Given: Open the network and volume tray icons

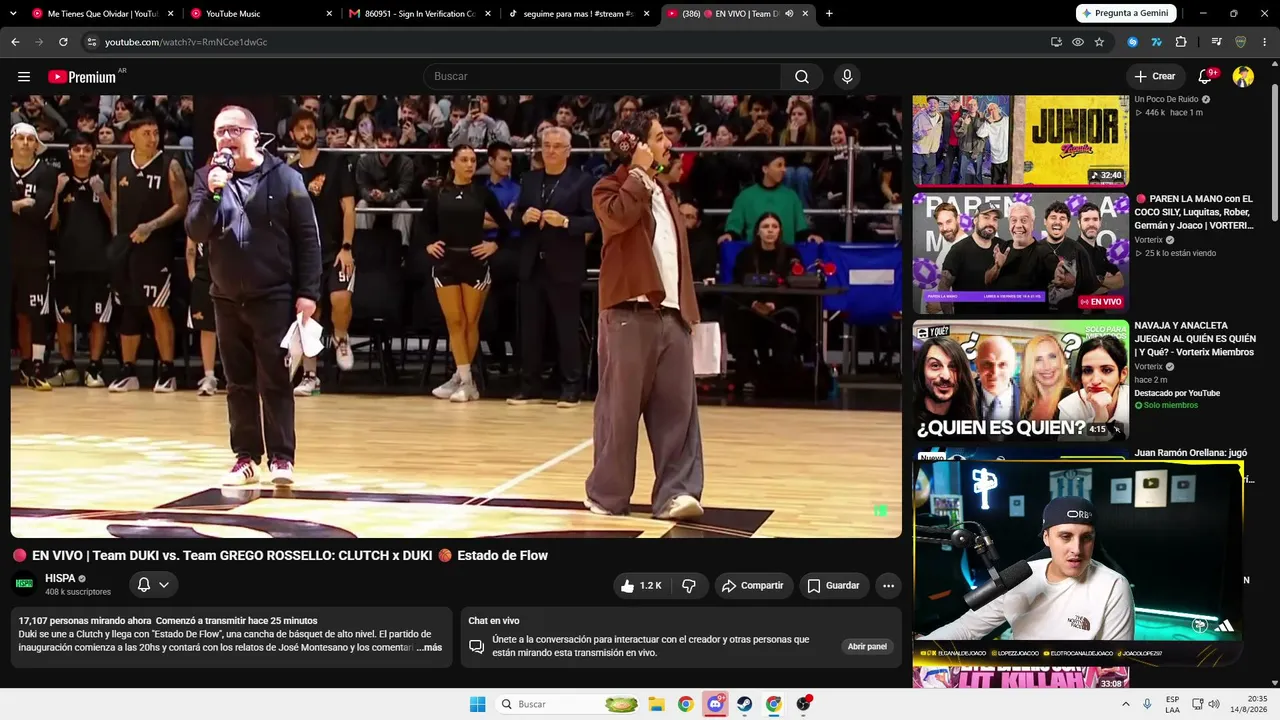Looking at the screenshot, I should (x=1205, y=704).
